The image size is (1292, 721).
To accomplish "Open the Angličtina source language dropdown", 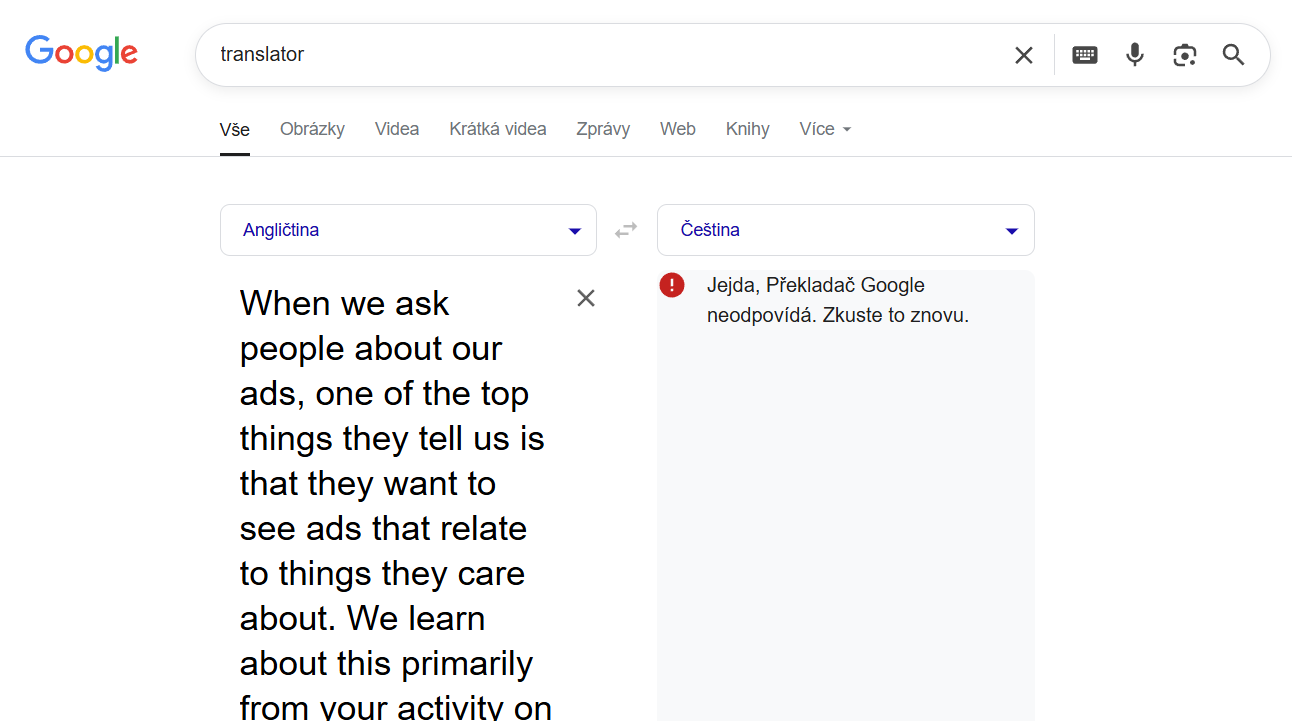I will 408,230.
